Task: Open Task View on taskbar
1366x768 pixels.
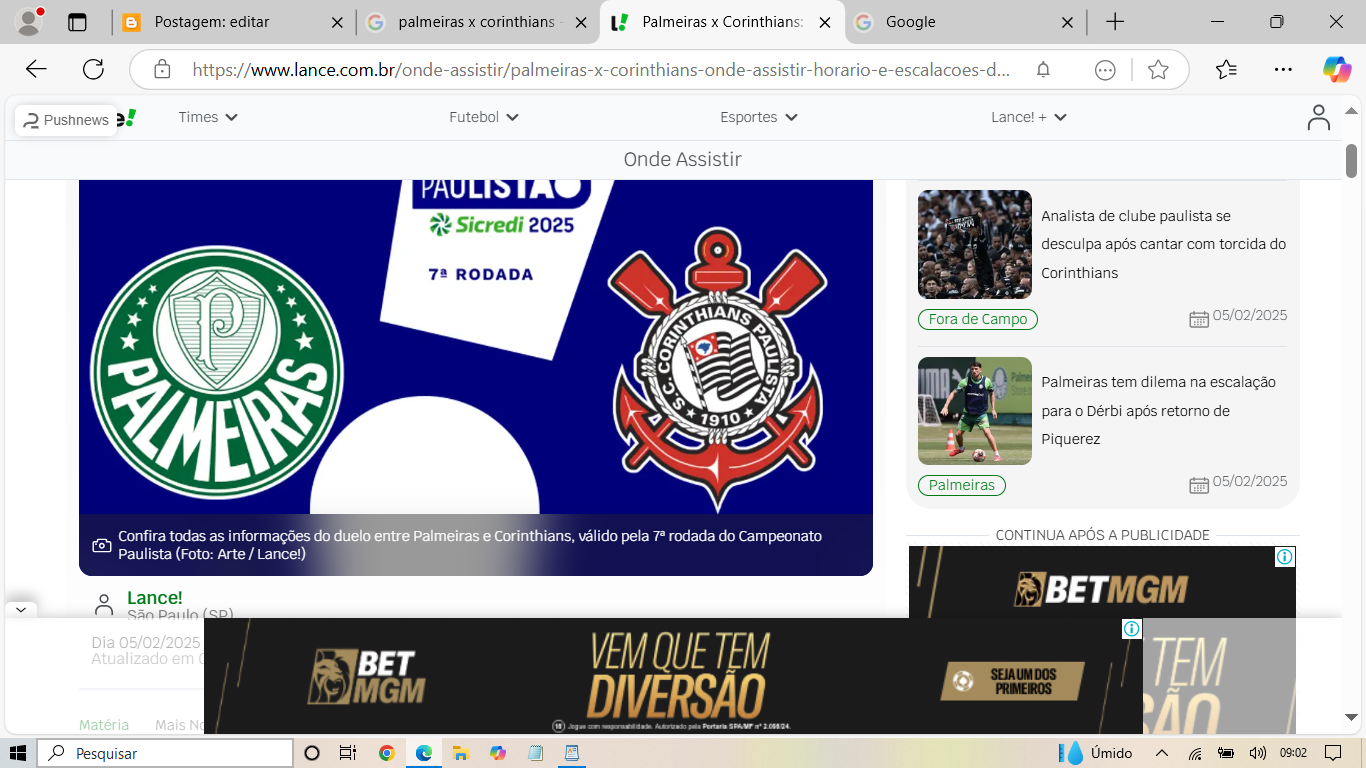Action: (347, 753)
